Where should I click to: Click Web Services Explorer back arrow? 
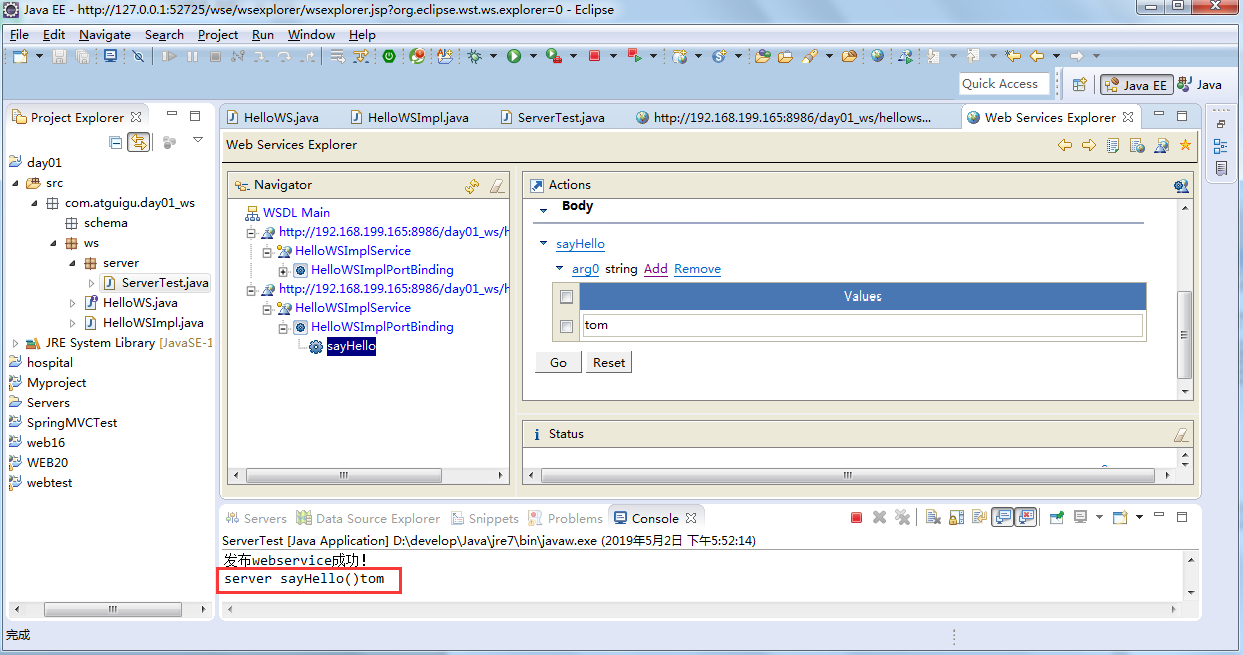pyautogui.click(x=1065, y=145)
